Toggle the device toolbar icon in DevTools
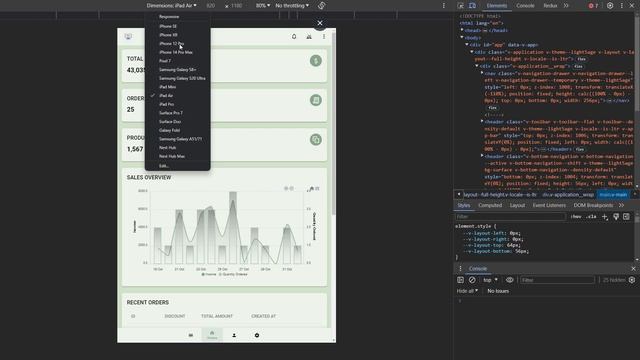This screenshot has height=360, width=640. pyautogui.click(x=472, y=6)
